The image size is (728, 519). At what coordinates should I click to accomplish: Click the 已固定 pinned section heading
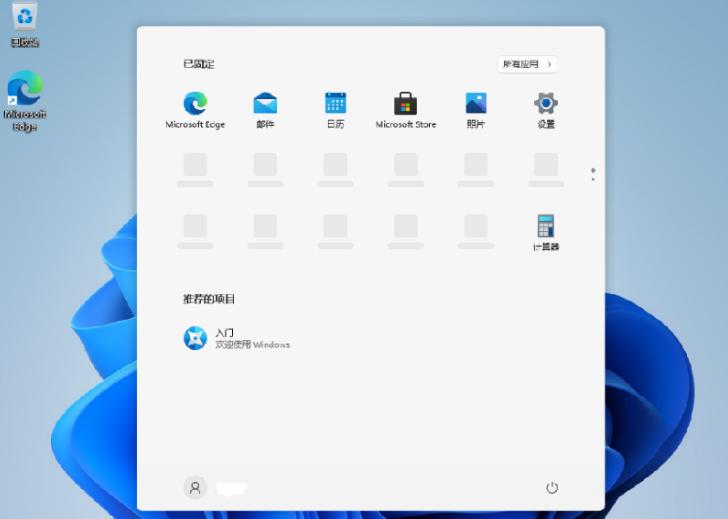199,64
